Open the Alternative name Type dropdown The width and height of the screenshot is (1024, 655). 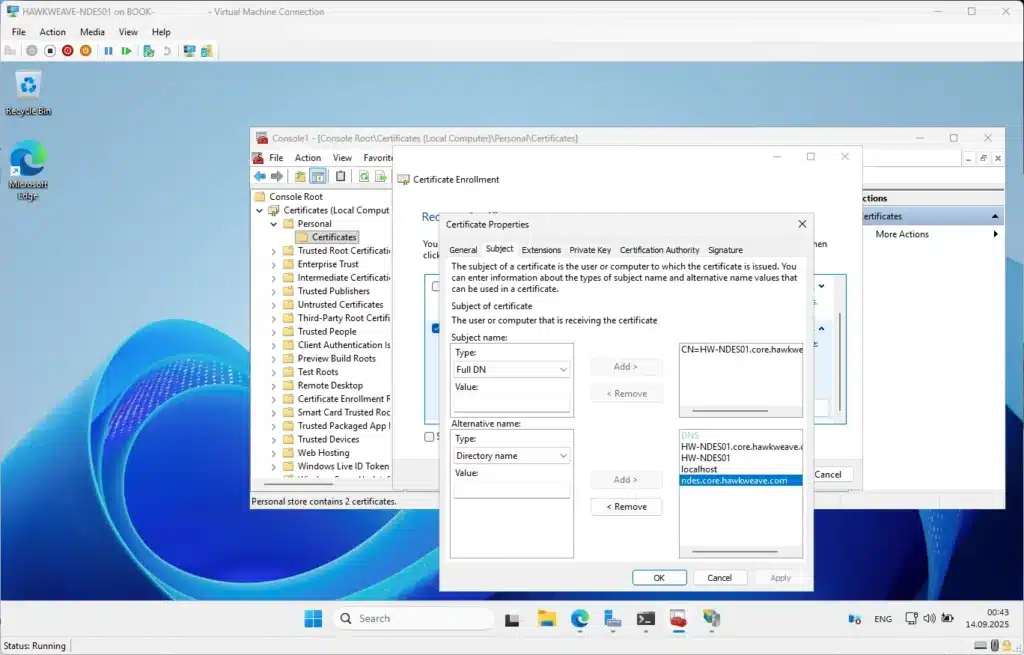(511, 456)
